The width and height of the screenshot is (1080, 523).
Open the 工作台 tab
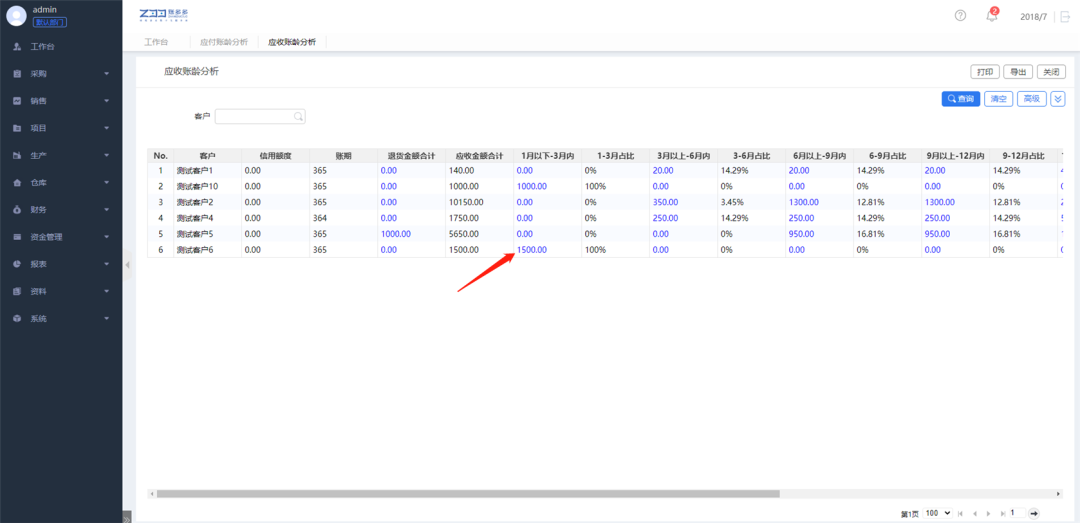point(156,43)
